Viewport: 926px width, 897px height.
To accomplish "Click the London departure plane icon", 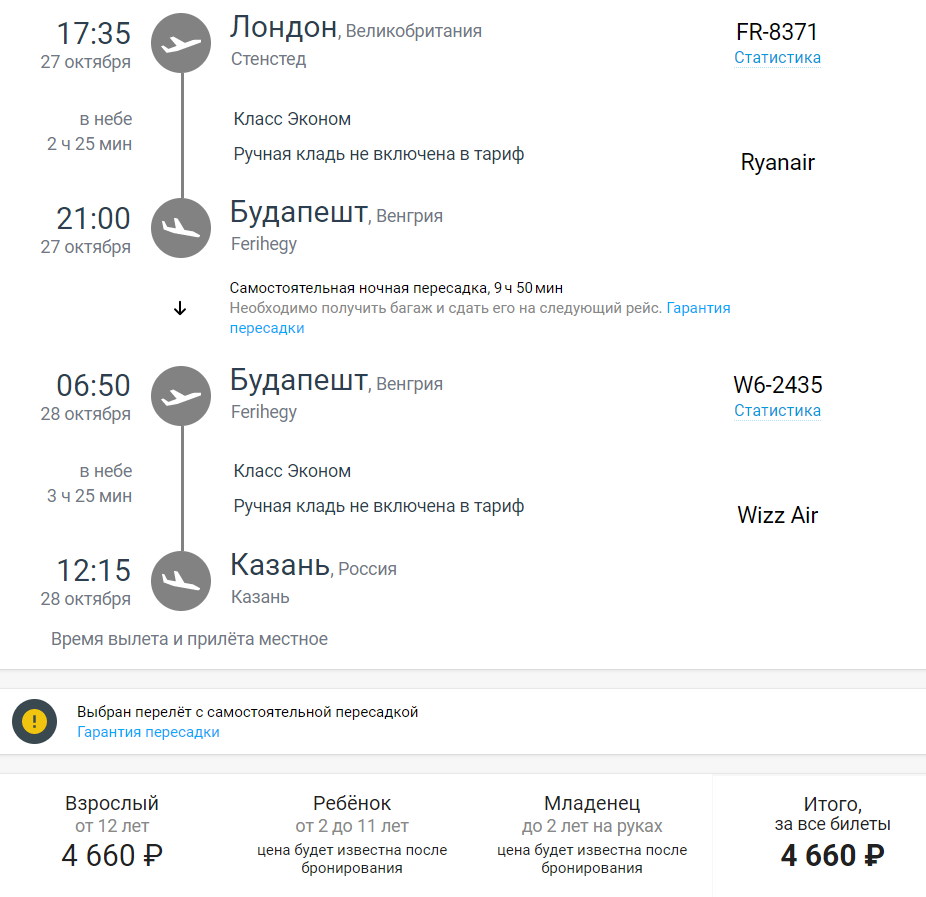I will [x=181, y=45].
